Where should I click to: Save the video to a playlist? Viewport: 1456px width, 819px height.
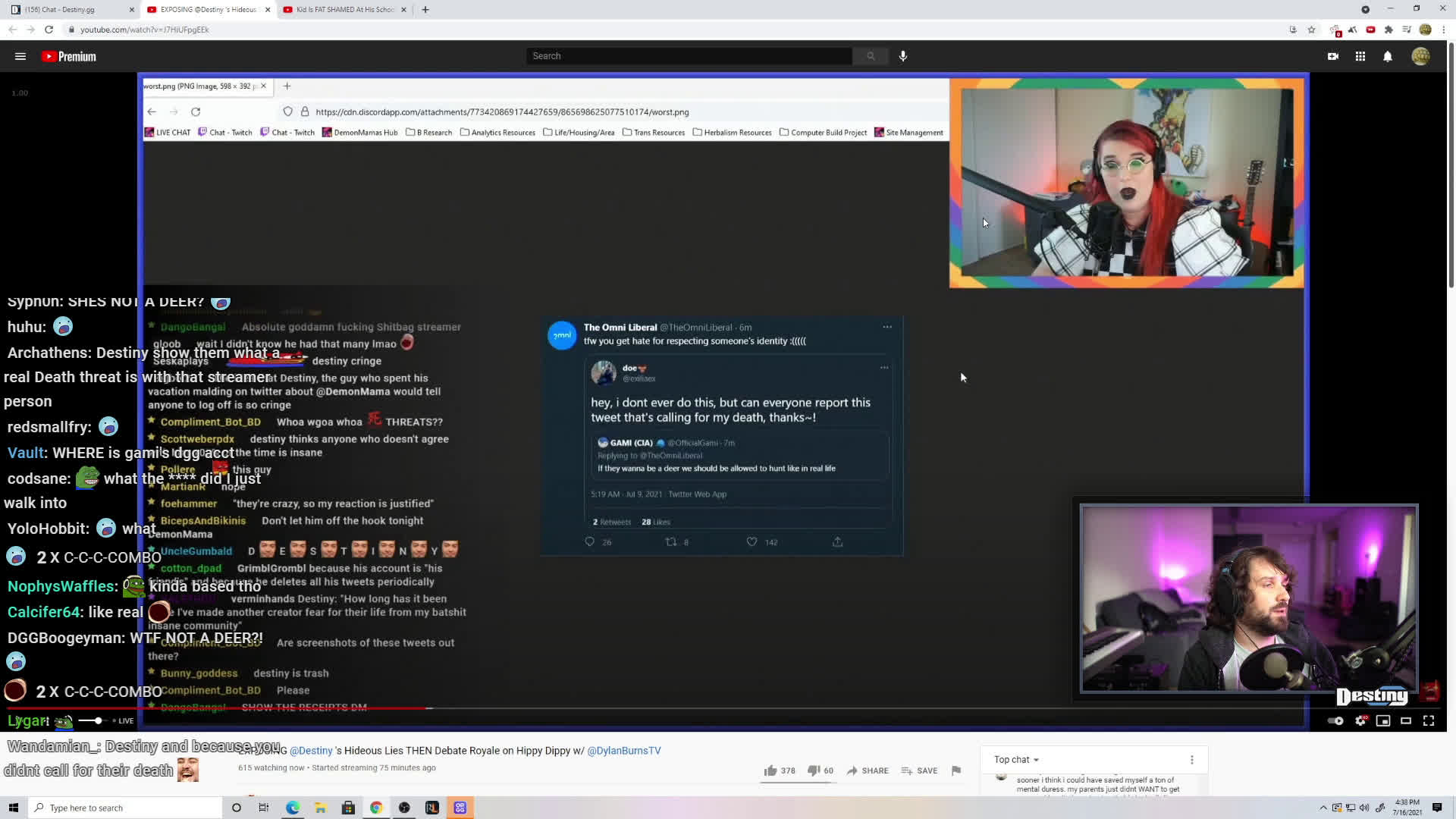(919, 770)
